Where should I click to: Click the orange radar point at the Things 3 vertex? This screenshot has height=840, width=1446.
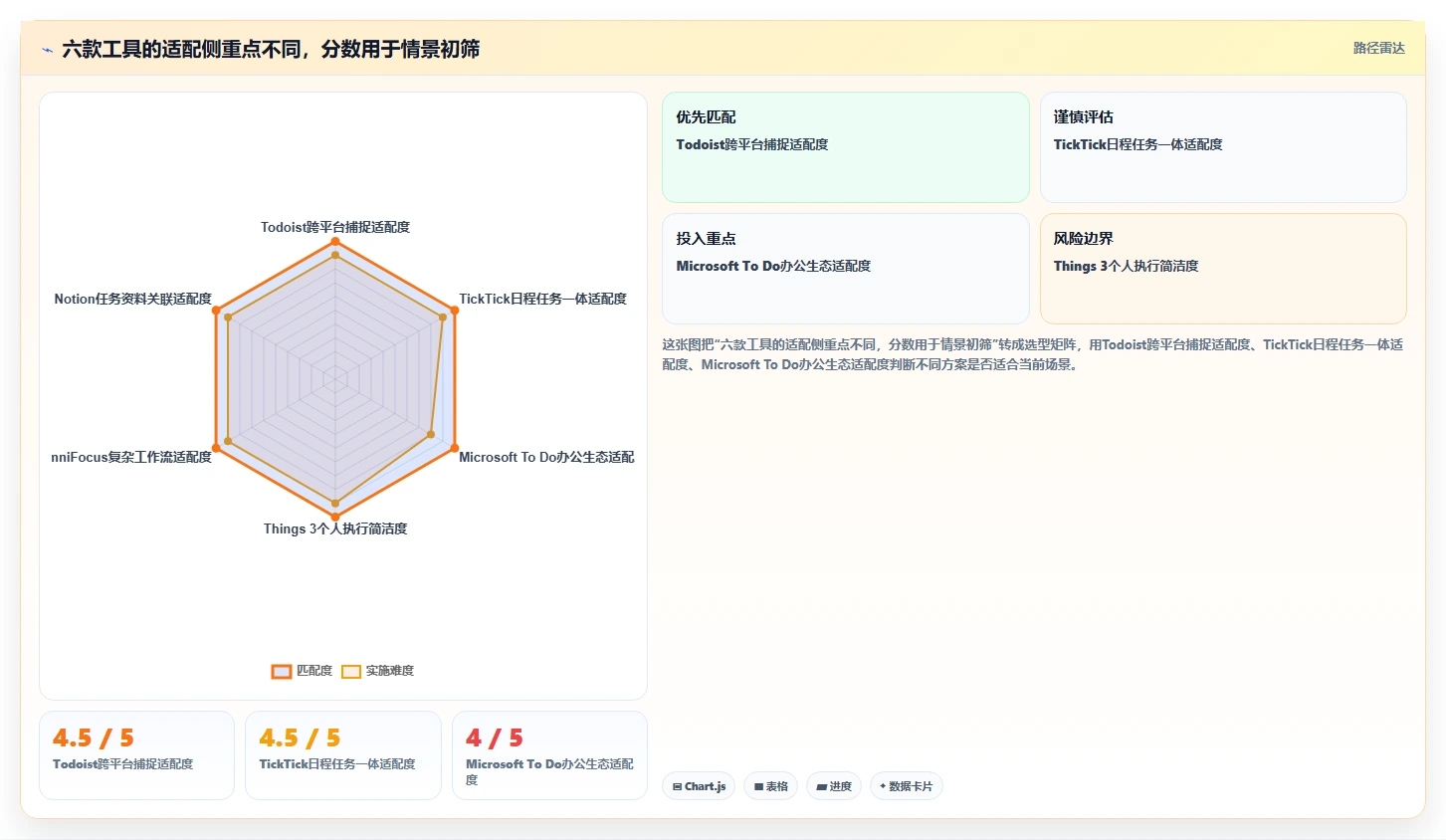click(x=335, y=517)
